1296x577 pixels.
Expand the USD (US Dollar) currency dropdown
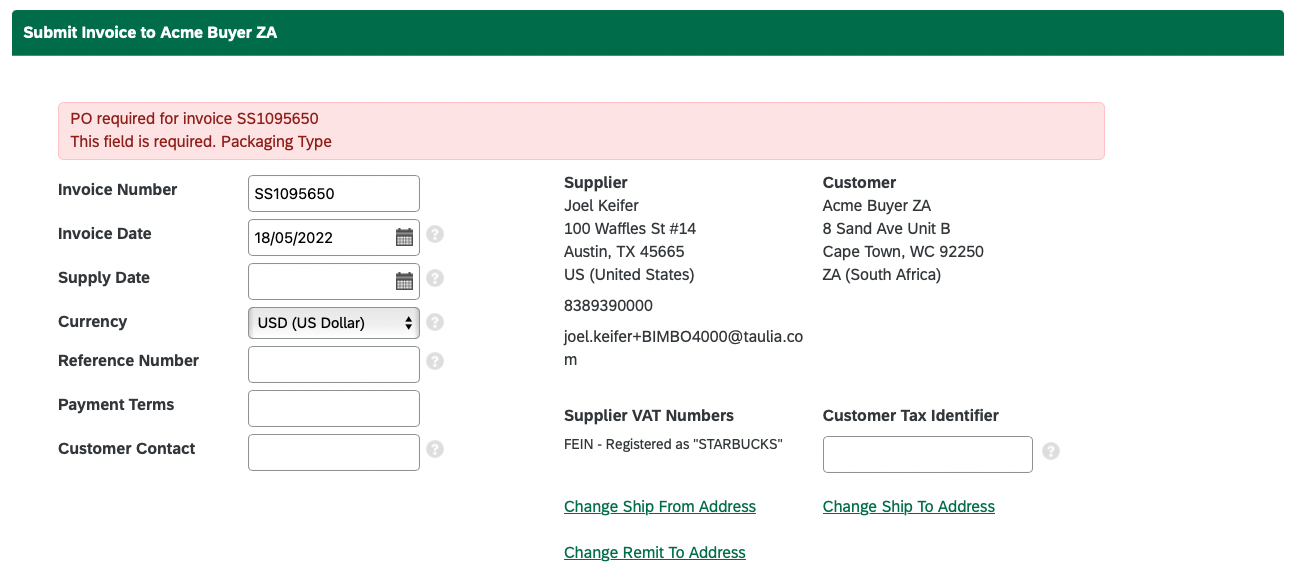(334, 323)
